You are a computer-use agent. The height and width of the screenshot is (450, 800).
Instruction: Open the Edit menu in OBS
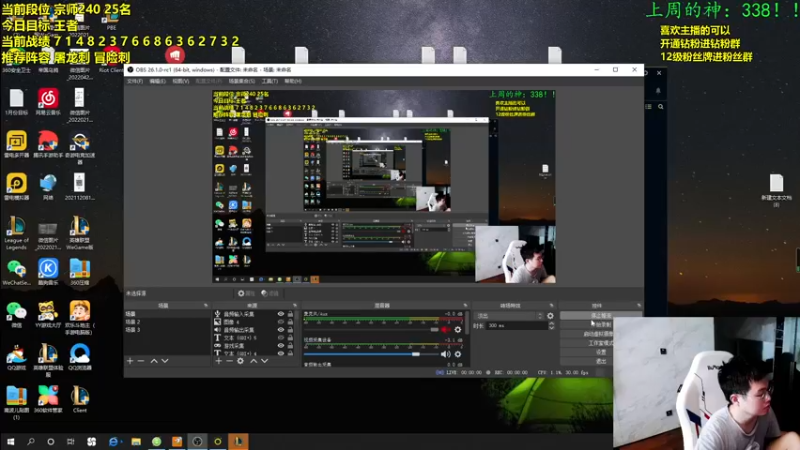[157, 81]
